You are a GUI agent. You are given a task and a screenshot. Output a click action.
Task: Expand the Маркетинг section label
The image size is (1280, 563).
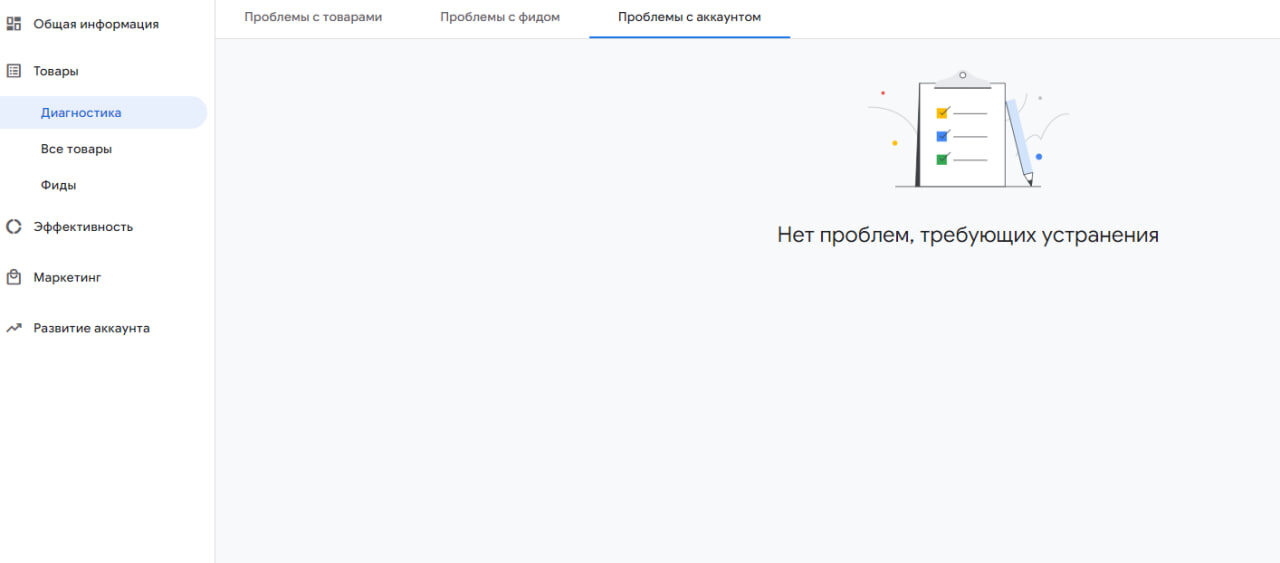(67, 277)
